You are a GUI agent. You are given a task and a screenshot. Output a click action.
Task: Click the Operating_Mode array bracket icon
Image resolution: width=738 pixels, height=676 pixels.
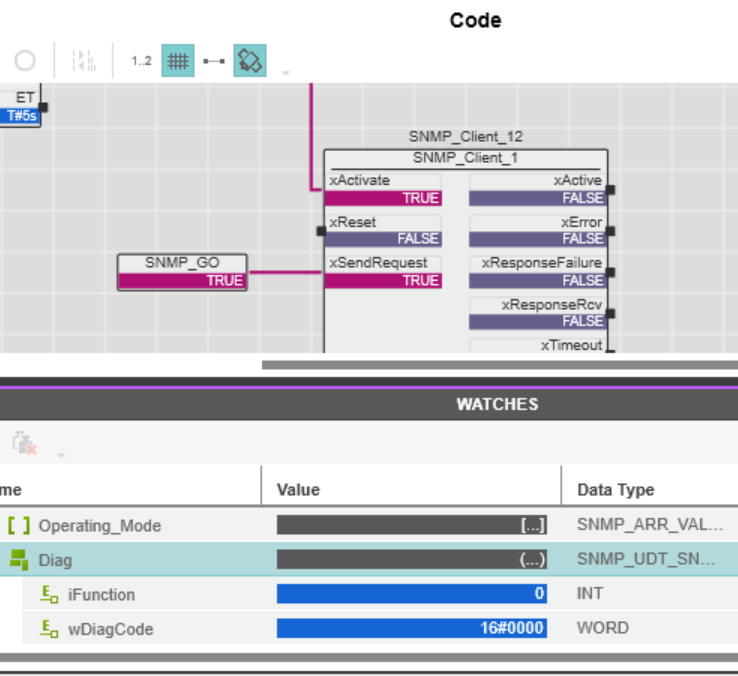coord(19,525)
